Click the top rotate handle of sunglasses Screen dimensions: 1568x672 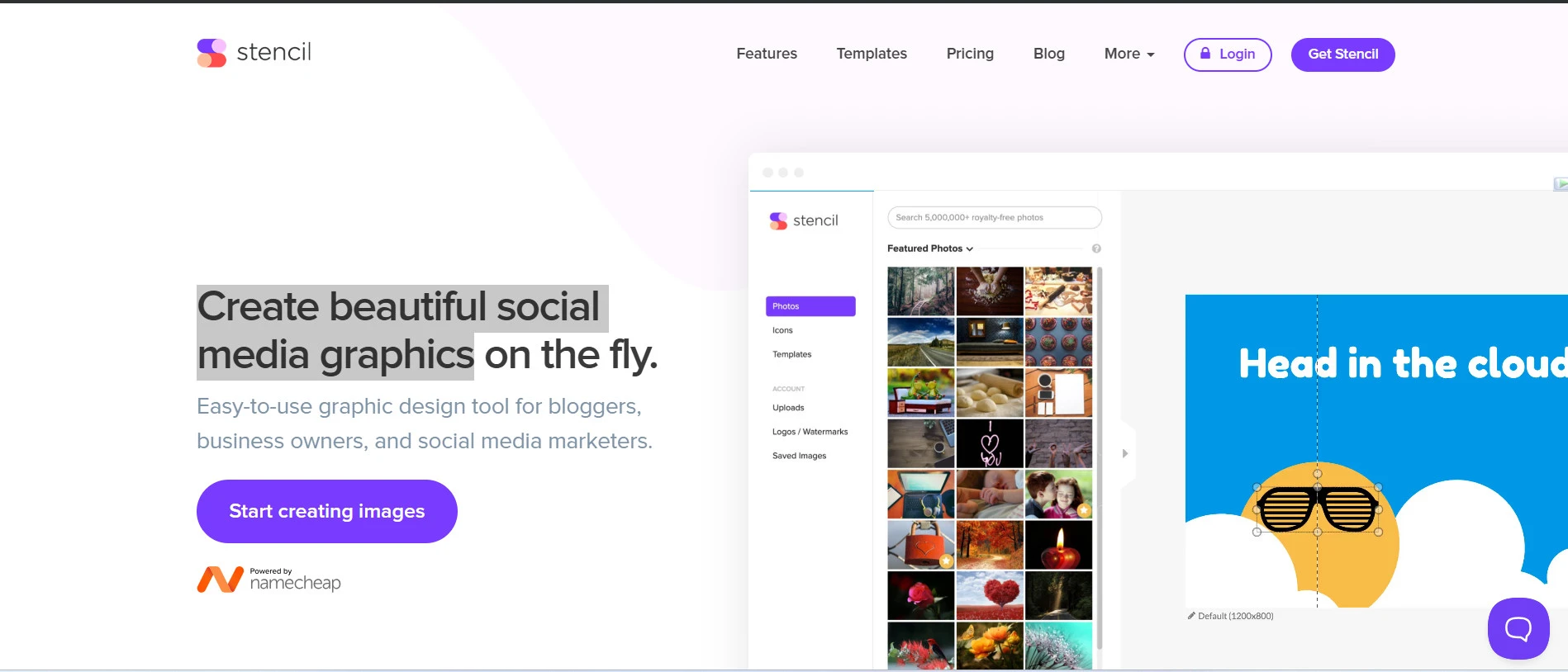1318,474
